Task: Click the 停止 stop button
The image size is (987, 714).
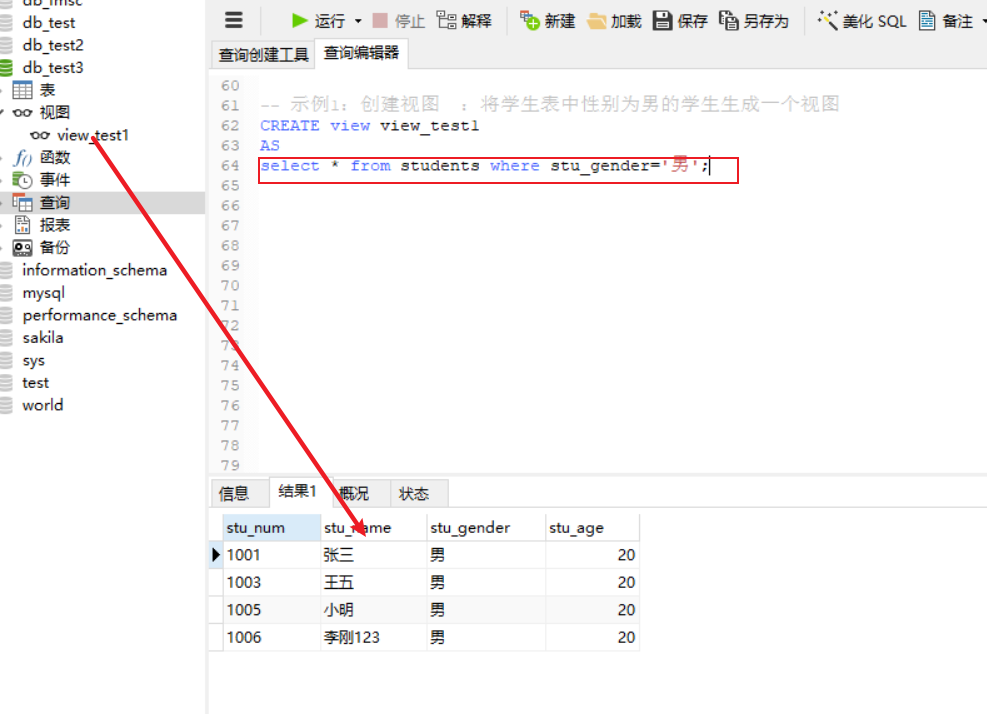Action: pyautogui.click(x=398, y=21)
